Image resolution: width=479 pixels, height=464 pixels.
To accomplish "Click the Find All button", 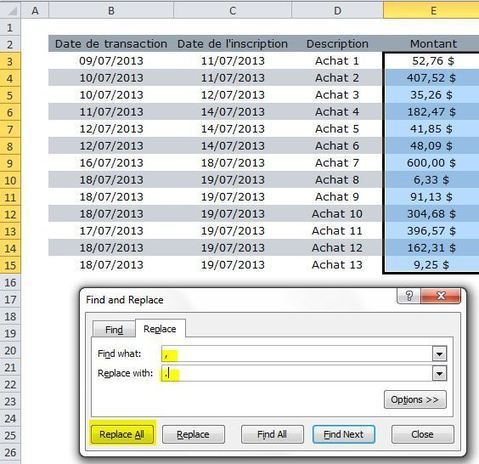I will tap(272, 434).
